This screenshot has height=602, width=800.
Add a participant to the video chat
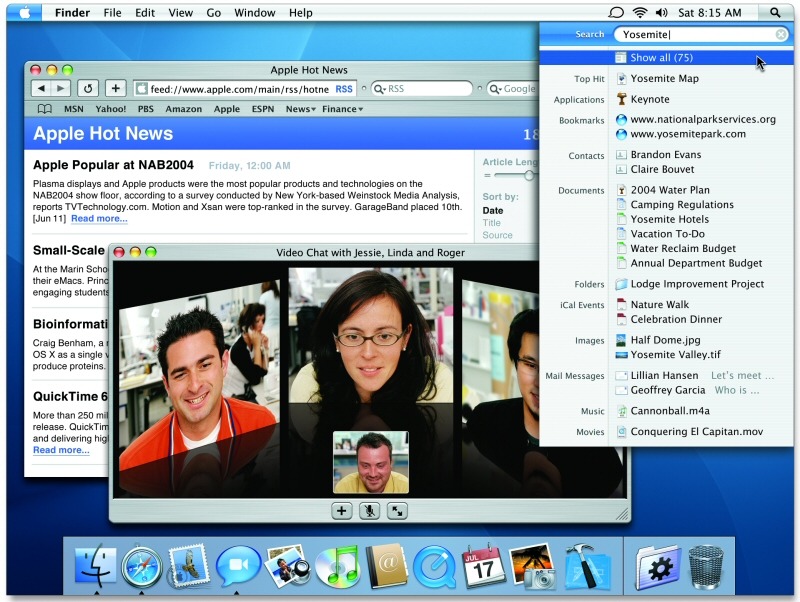341,511
